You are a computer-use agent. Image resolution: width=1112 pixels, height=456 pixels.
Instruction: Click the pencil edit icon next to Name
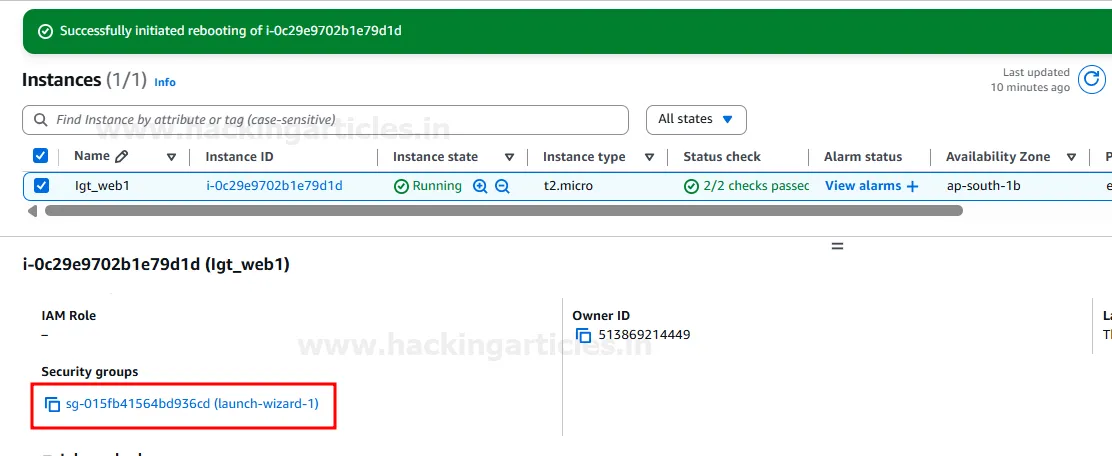tap(122, 156)
